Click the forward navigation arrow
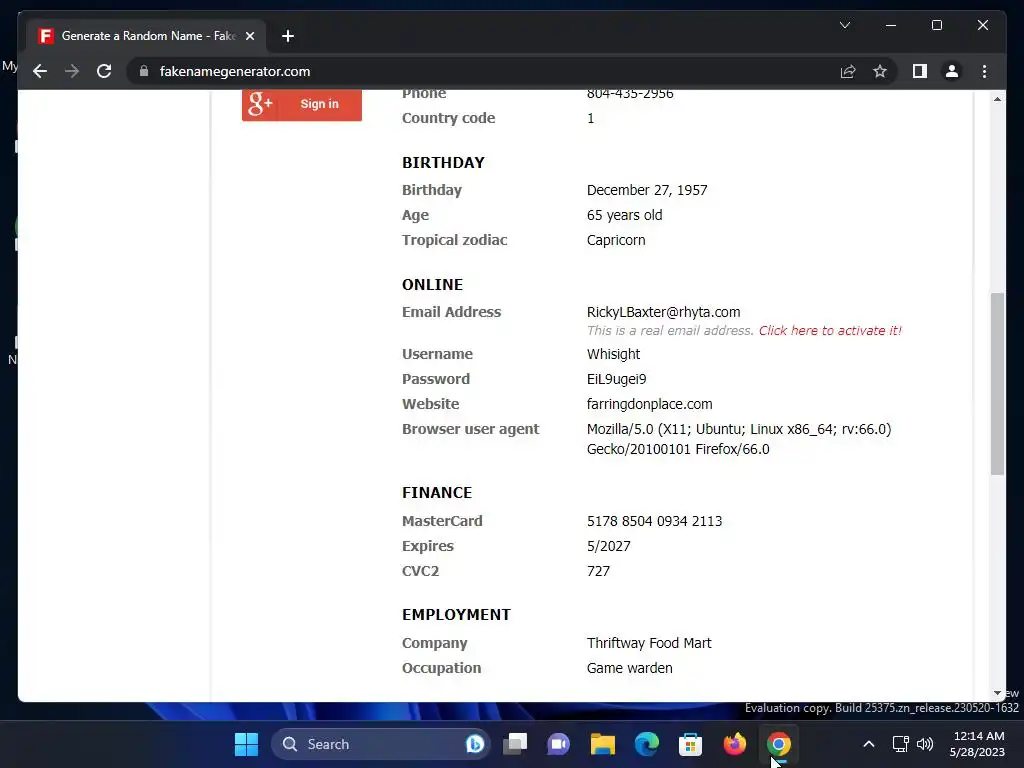1024x768 pixels. (72, 71)
